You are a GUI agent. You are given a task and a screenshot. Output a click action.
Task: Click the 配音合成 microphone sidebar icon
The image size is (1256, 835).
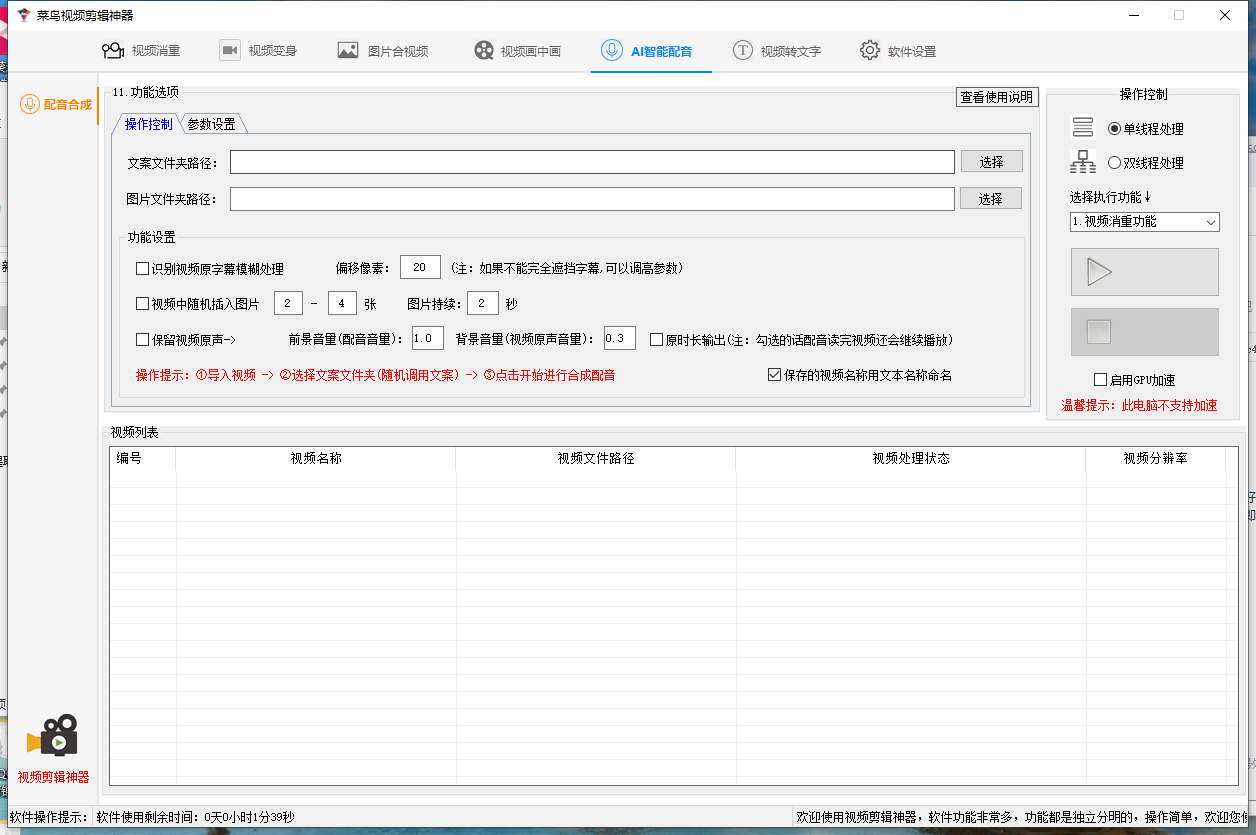coord(30,104)
